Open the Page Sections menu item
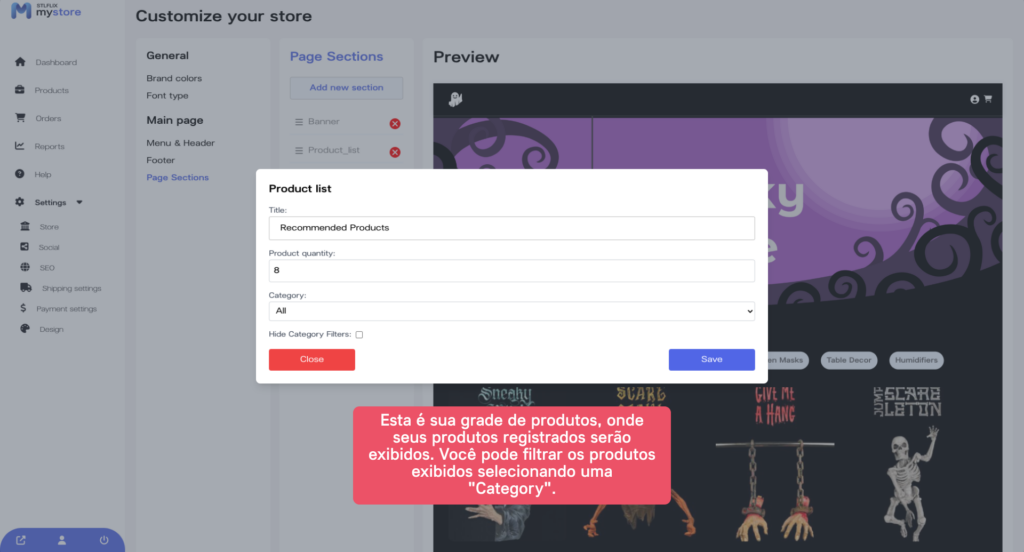The image size is (1024, 552). tap(178, 178)
